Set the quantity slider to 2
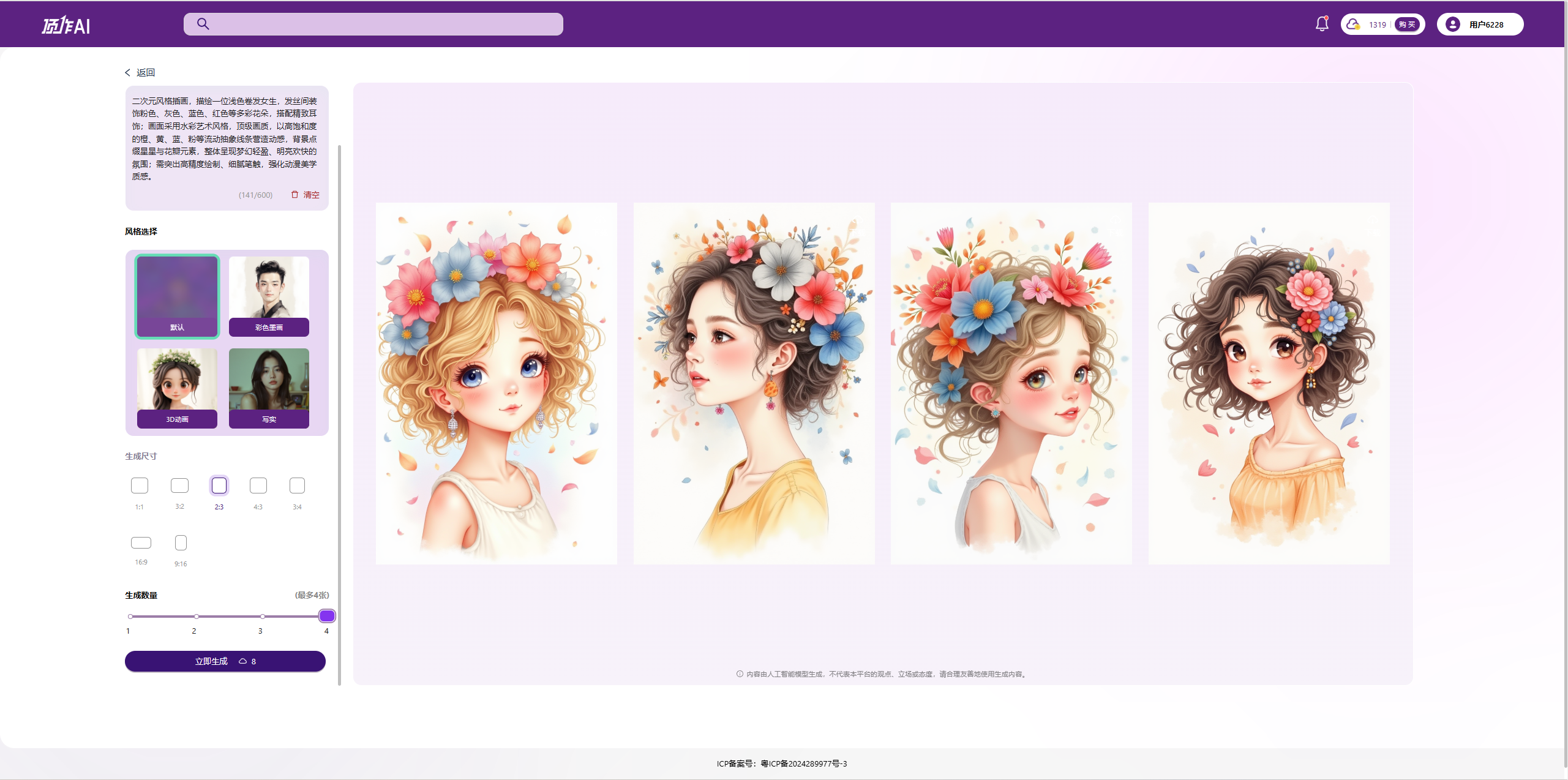 [x=197, y=617]
